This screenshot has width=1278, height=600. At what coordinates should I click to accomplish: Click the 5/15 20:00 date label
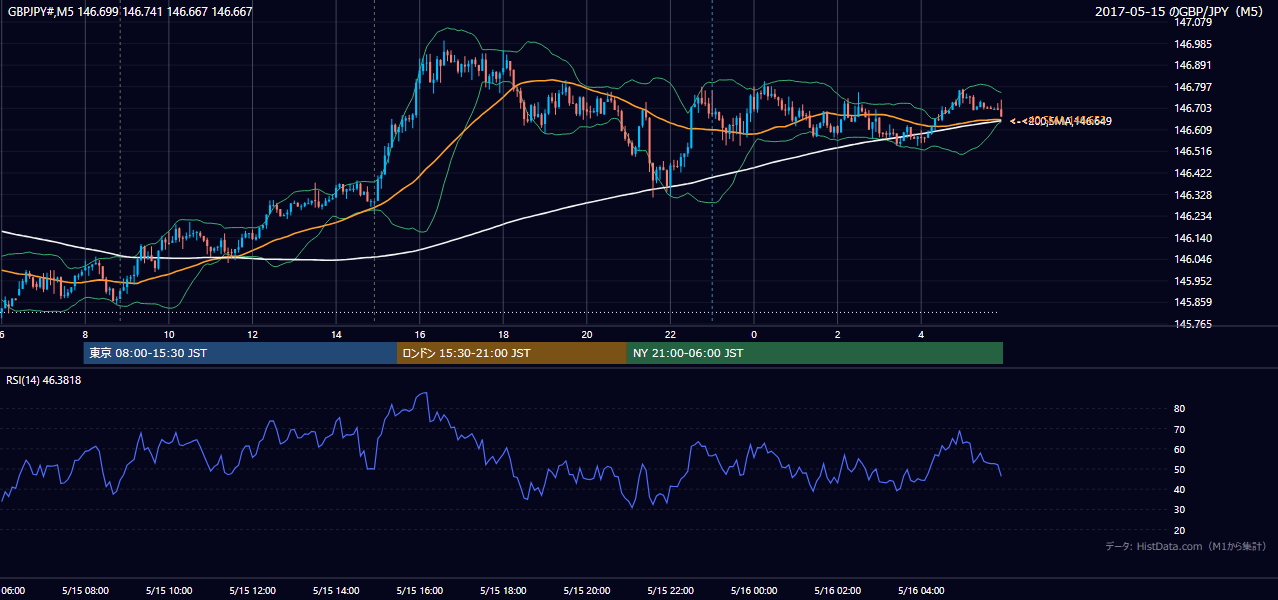point(586,591)
